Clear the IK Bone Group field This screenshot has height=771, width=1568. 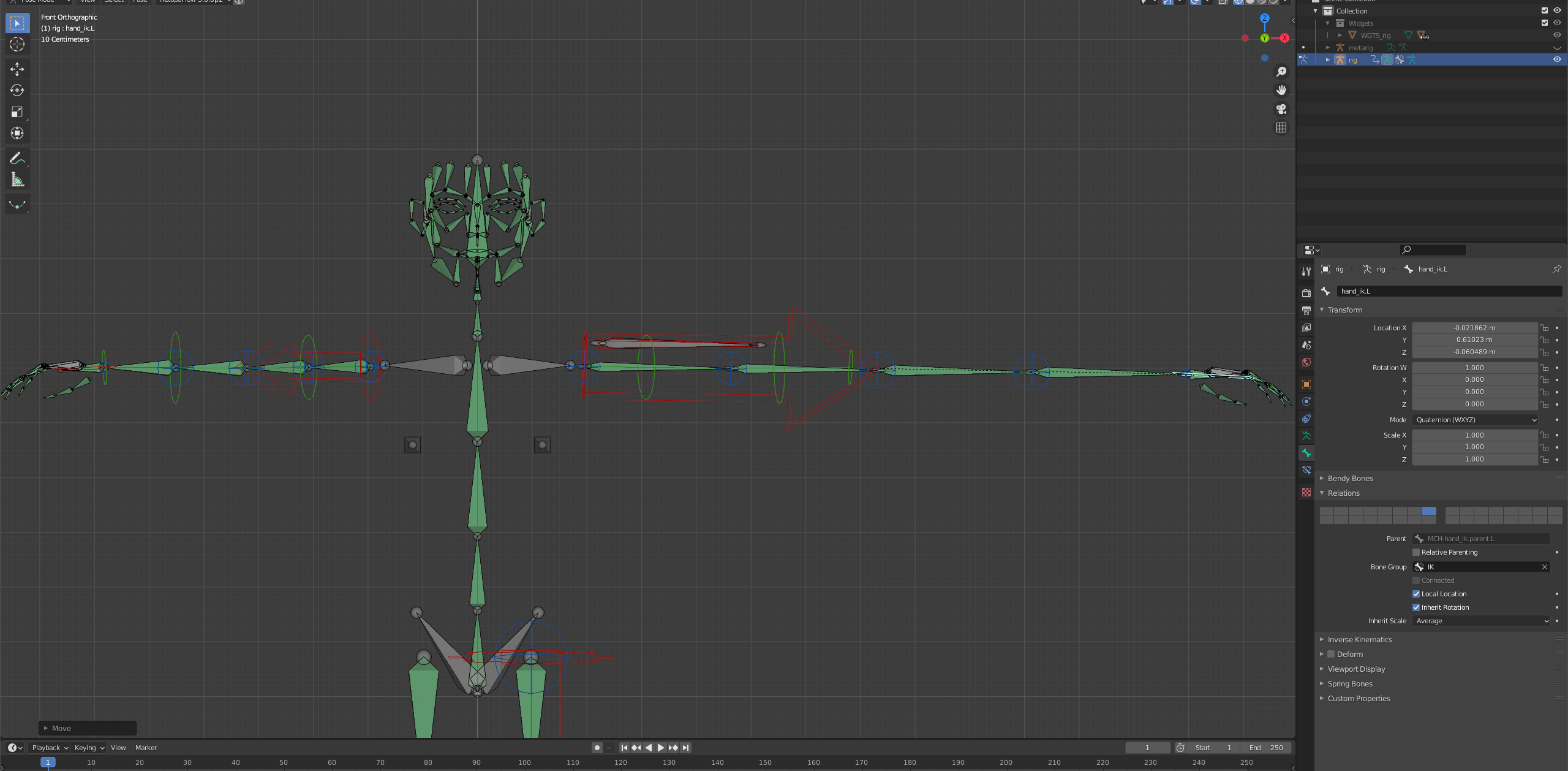1544,567
